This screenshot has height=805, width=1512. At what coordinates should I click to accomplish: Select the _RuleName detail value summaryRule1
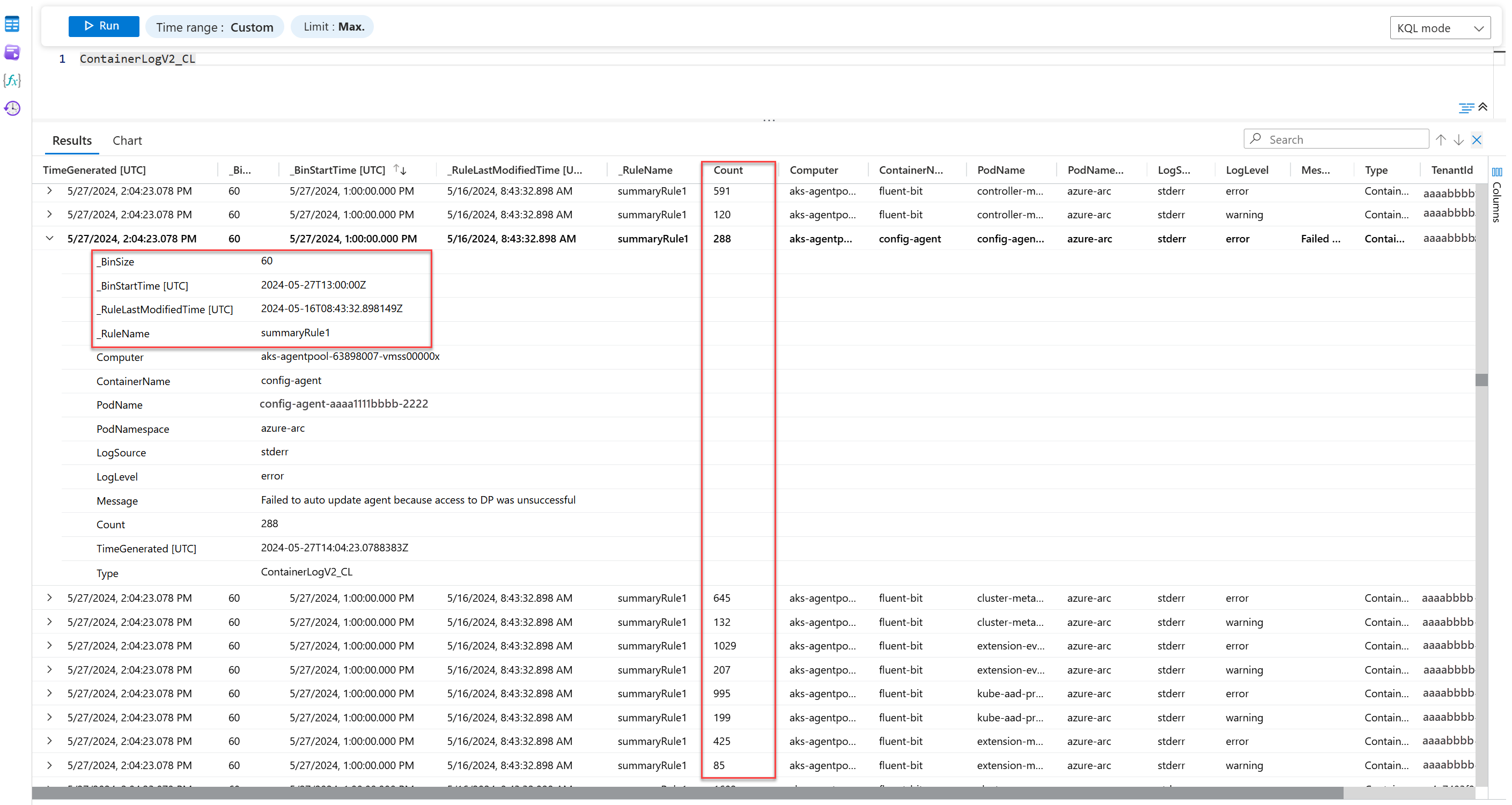(x=295, y=333)
